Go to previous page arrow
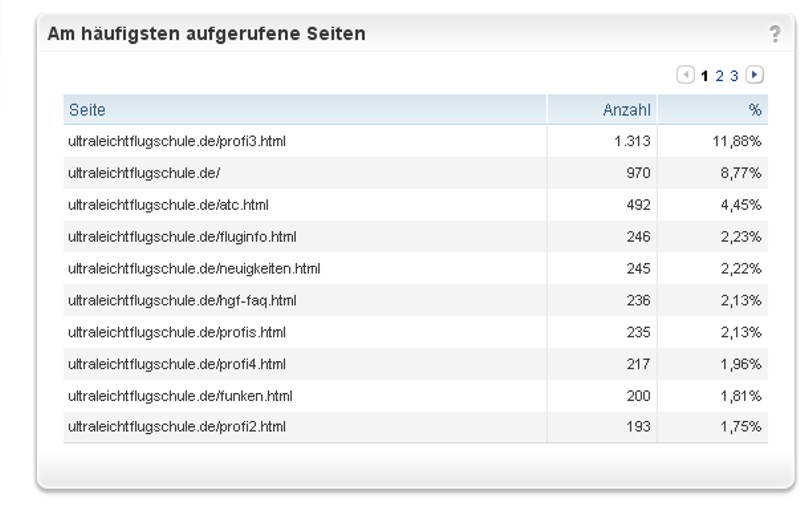Image resolution: width=800 pixels, height=511 pixels. coord(685,75)
